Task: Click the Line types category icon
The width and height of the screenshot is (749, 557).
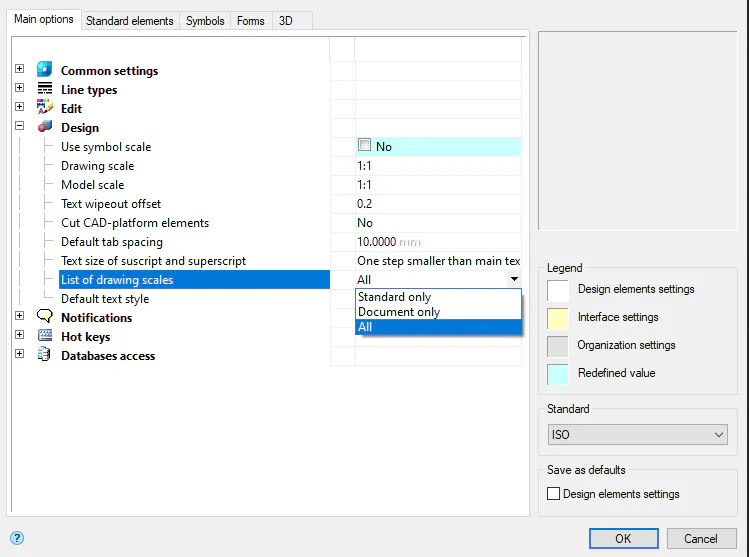Action: [44, 89]
